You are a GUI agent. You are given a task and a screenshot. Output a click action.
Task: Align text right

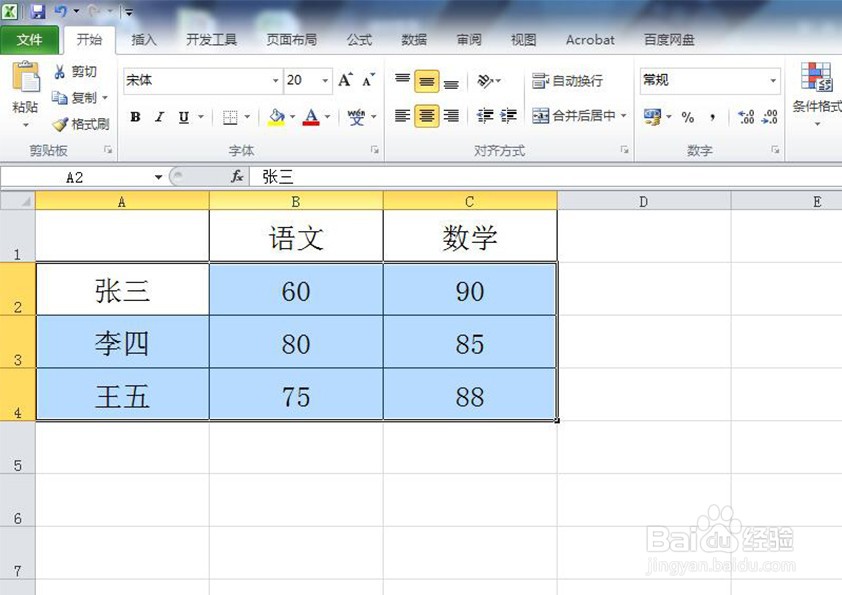[451, 115]
